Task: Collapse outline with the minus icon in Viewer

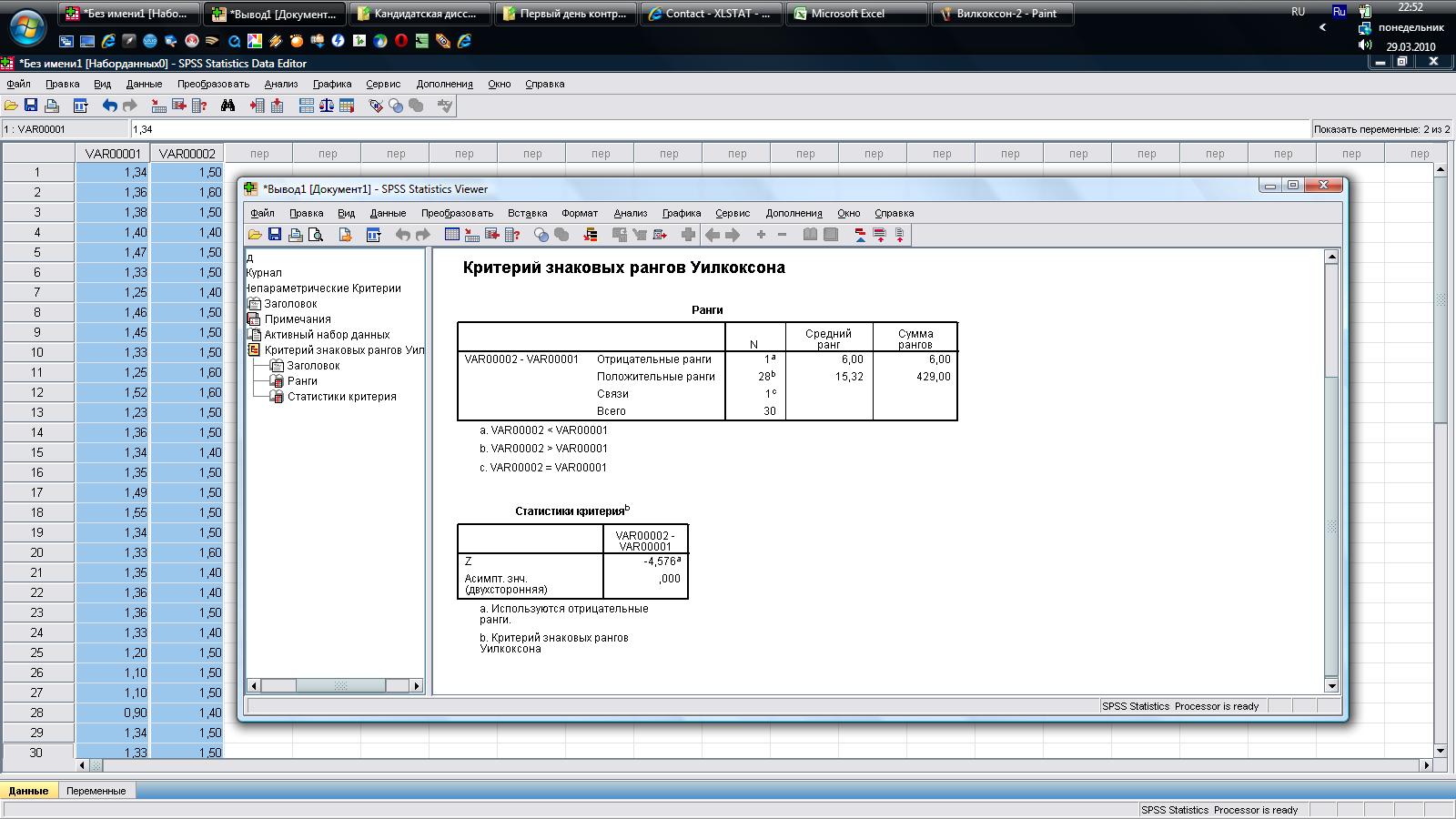Action: (782, 235)
